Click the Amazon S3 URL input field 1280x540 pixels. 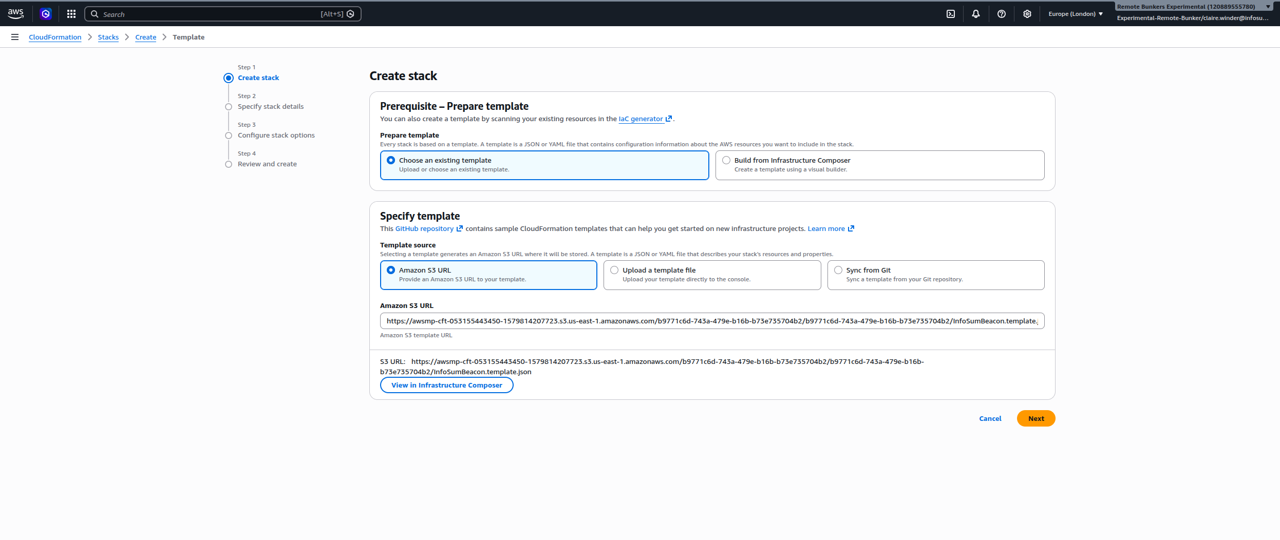click(x=712, y=321)
